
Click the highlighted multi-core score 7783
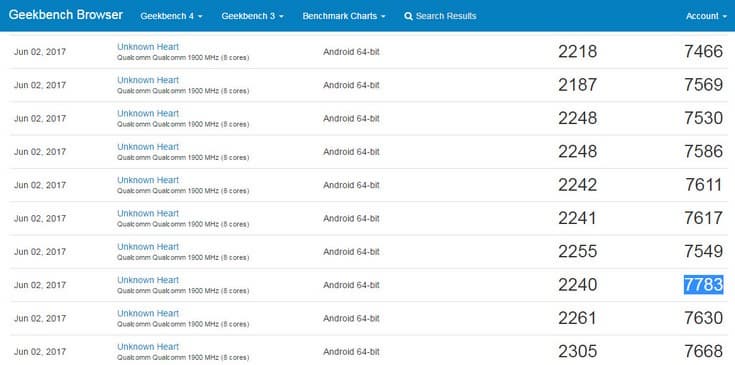tap(703, 284)
